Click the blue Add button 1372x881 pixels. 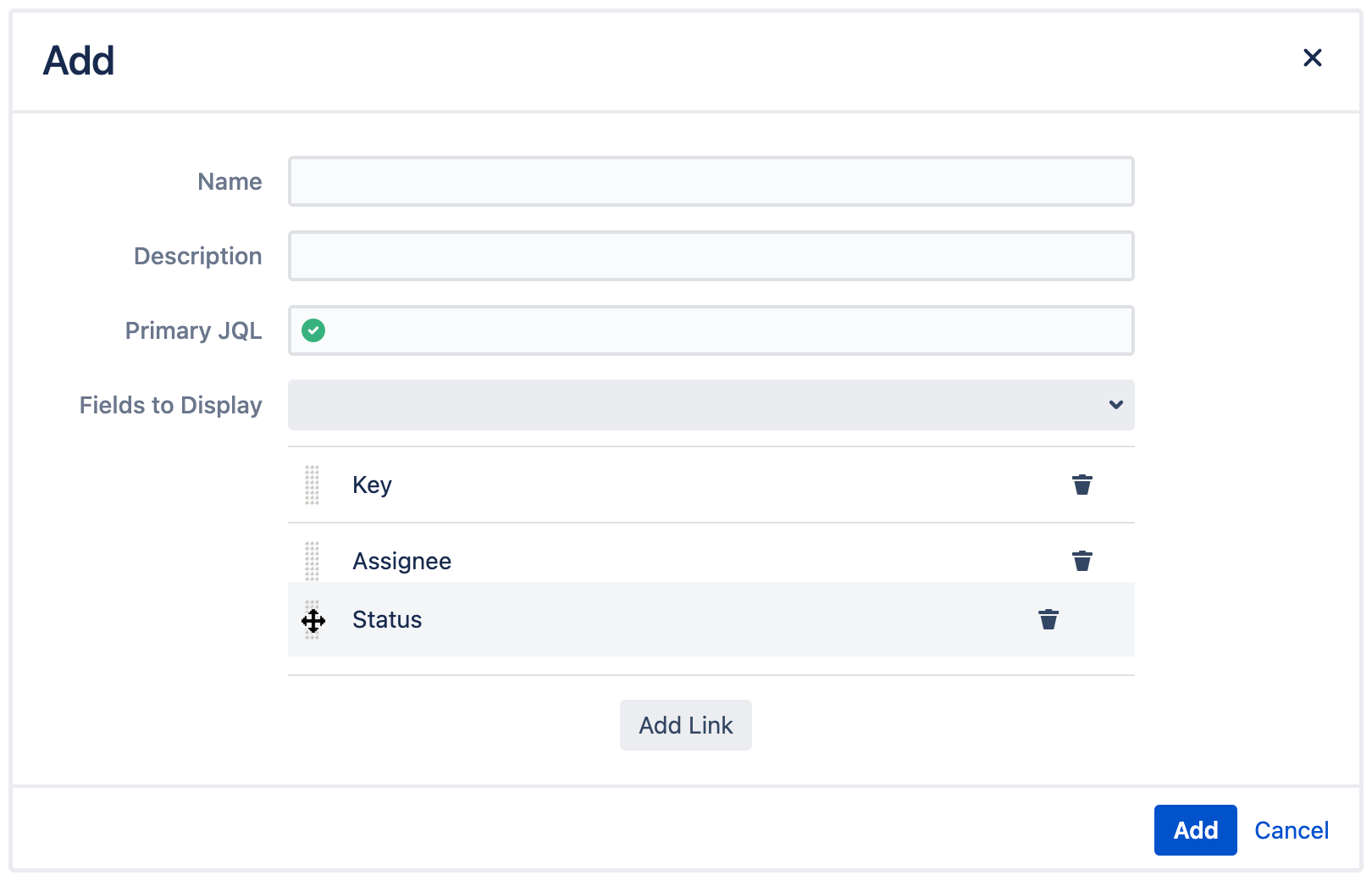[x=1195, y=830]
